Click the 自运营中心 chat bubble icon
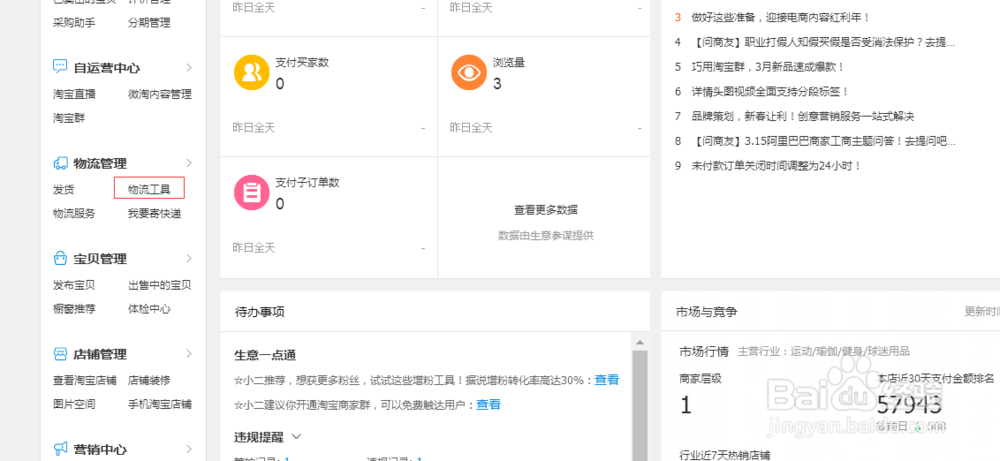The height and width of the screenshot is (461, 1000). [60, 67]
